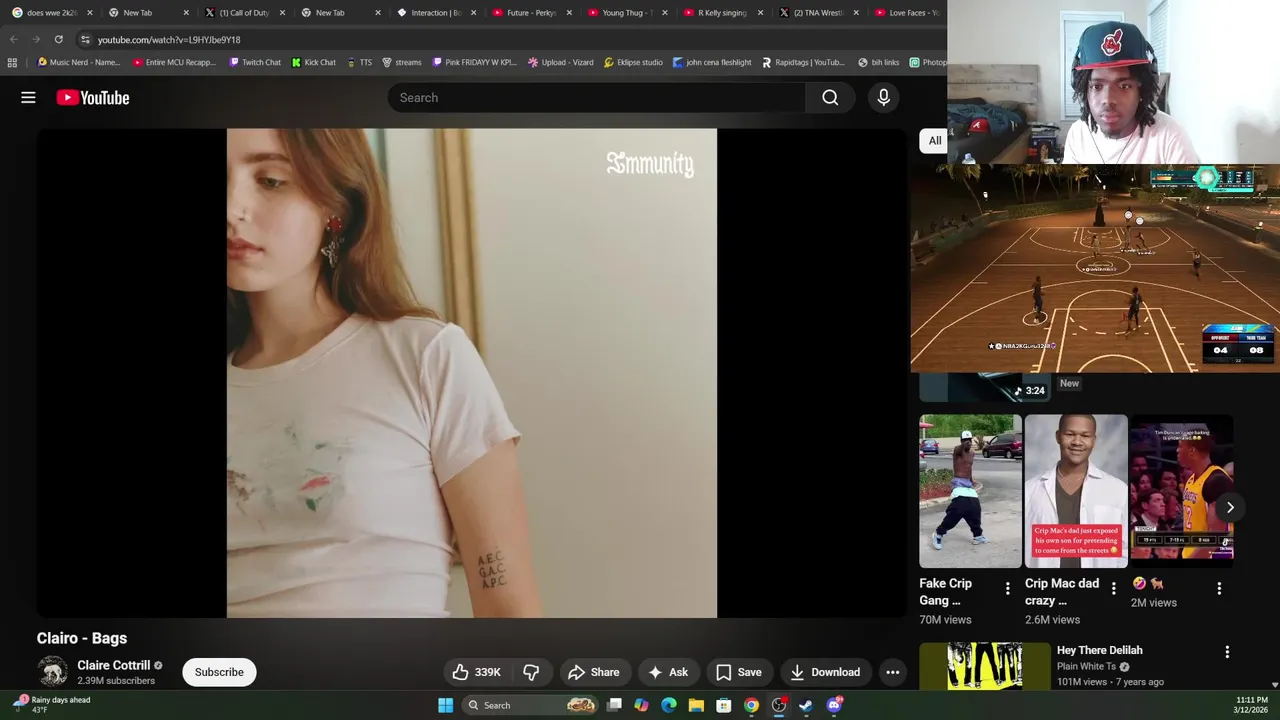Open Claire Cottrill channel avatar

53,672
